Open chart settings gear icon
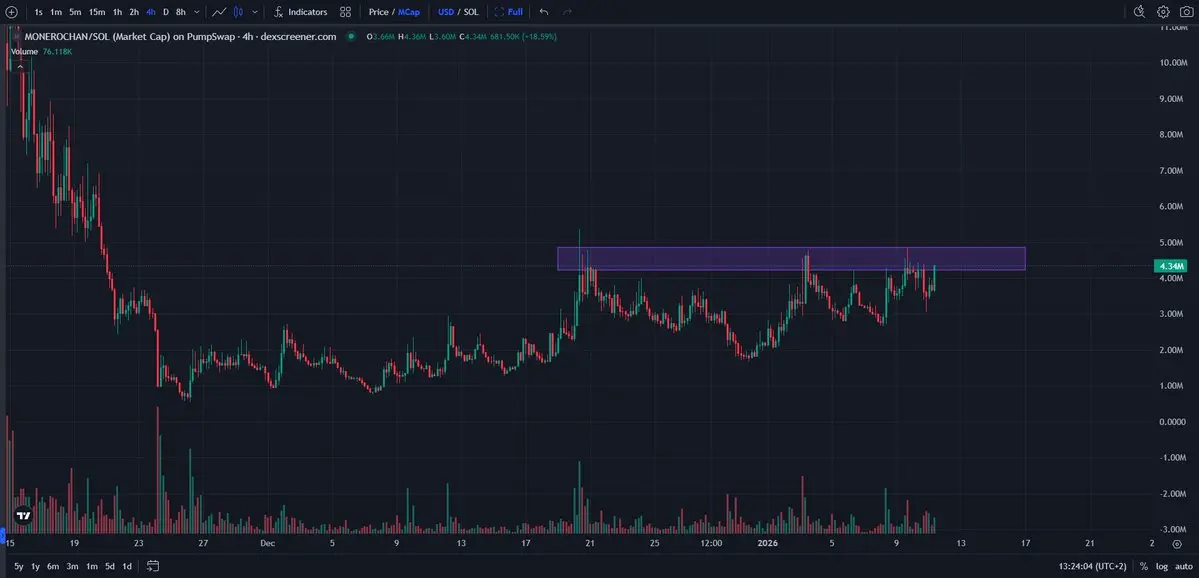Viewport: 1199px width, 578px height. coord(1163,11)
